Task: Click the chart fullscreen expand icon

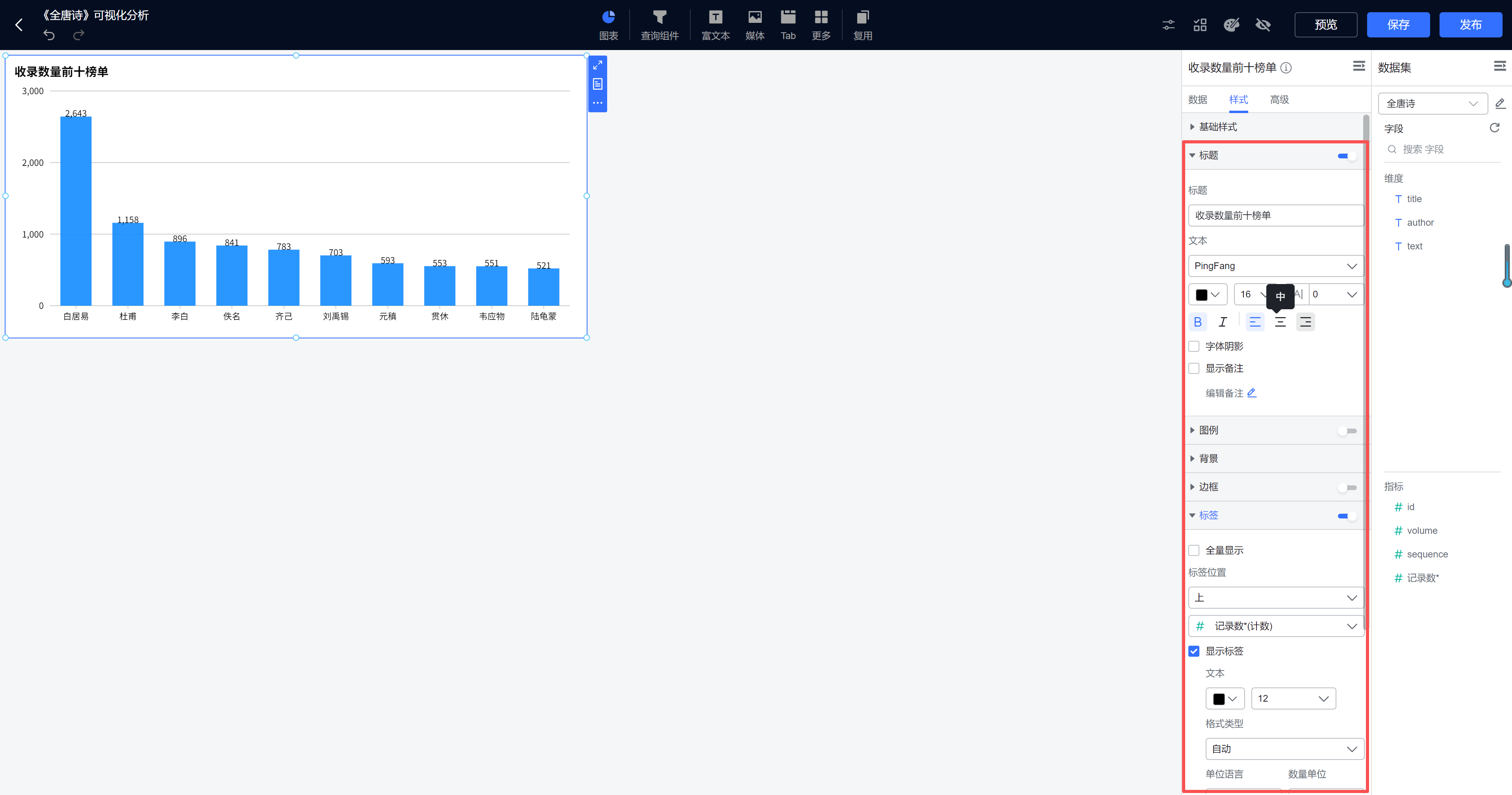Action: [598, 65]
